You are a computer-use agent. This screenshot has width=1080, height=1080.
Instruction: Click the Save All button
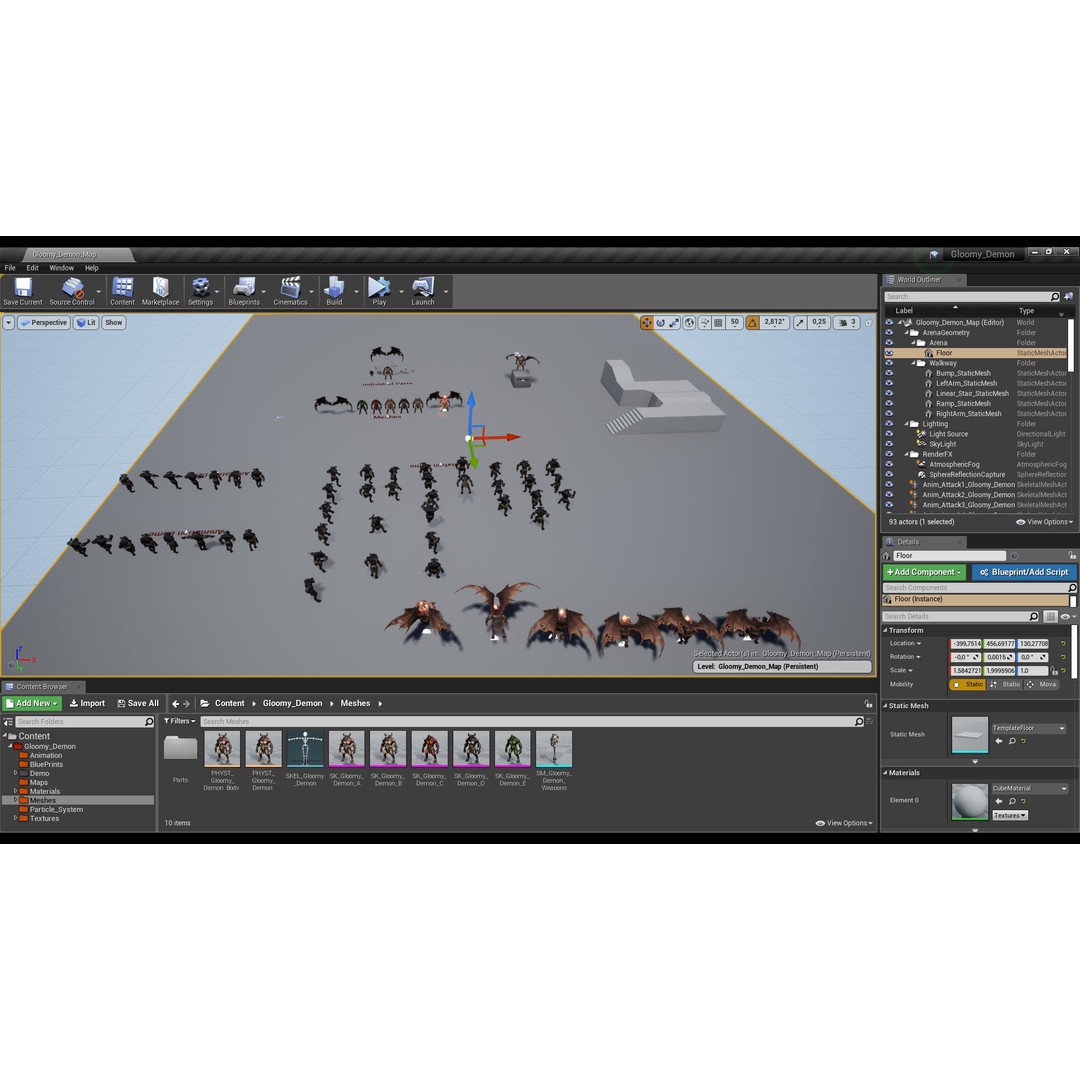(x=138, y=703)
